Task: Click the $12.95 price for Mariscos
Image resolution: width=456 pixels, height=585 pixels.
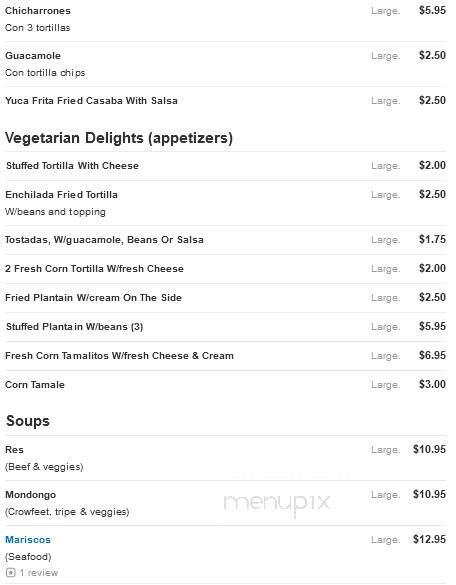Action: pyautogui.click(x=429, y=539)
